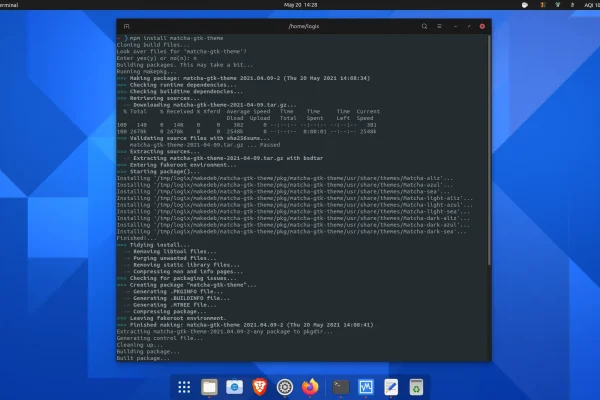Click the 'Enter yes(y) or no(n)' prompt line
600x400 pixels.
pos(157,58)
